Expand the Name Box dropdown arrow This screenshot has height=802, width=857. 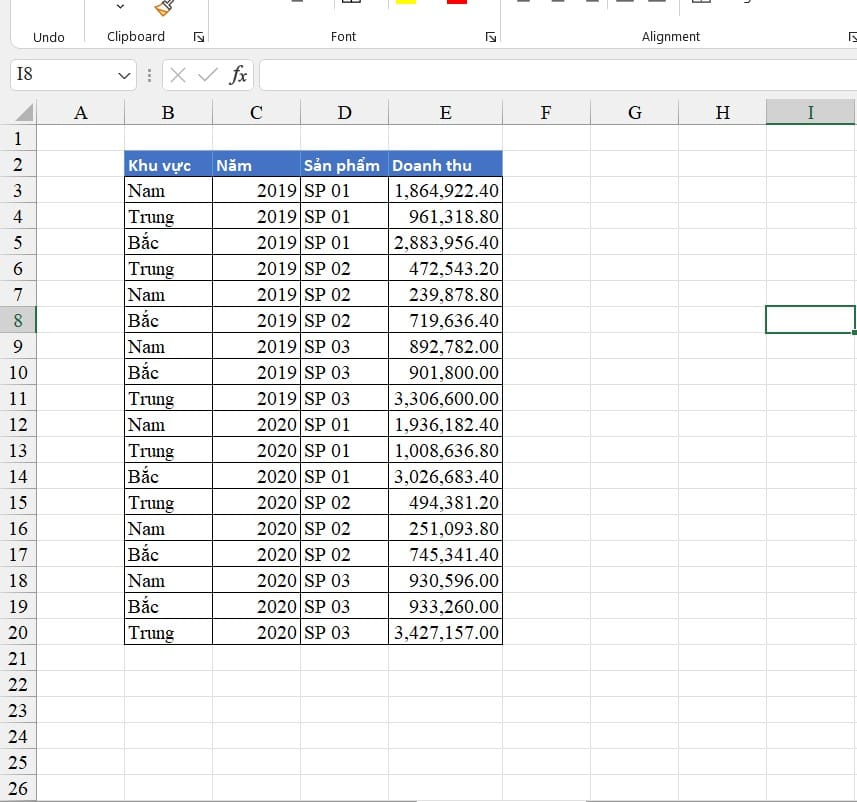coord(124,75)
